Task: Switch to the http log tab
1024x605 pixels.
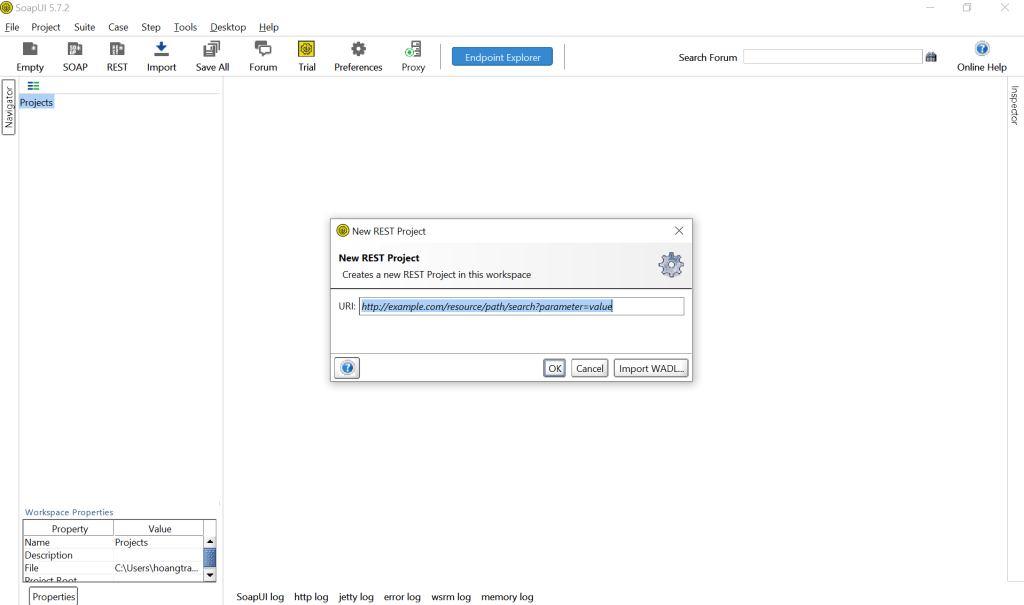Action: pyautogui.click(x=311, y=597)
